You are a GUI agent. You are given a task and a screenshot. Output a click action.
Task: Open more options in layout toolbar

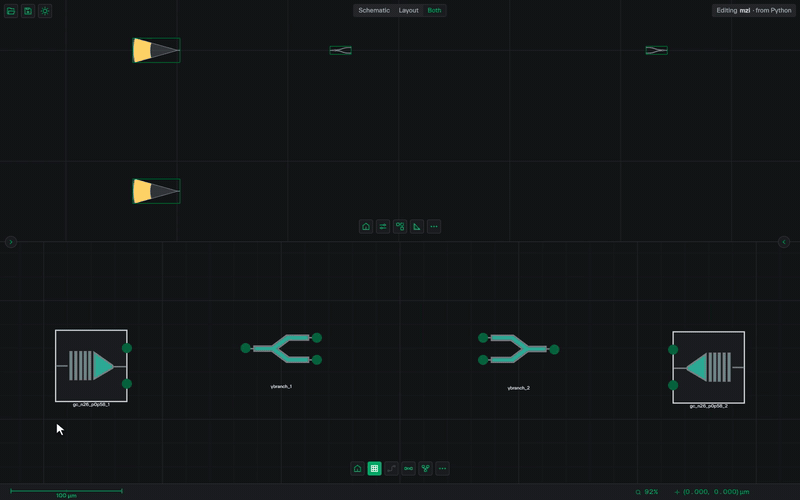tap(434, 227)
